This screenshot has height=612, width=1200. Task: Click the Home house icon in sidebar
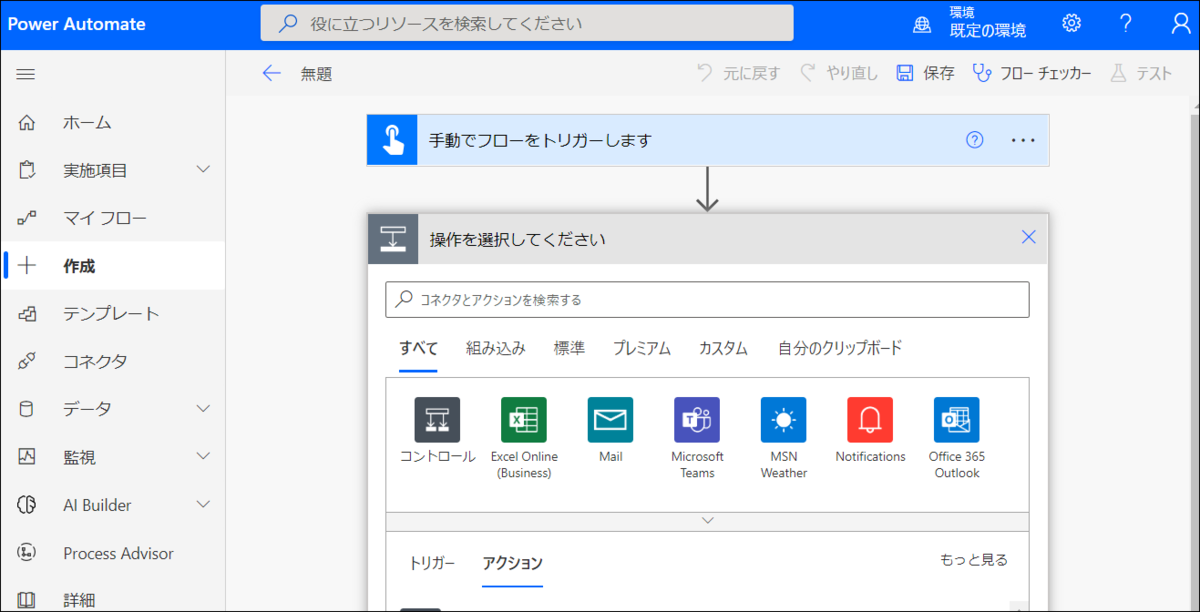coord(27,122)
